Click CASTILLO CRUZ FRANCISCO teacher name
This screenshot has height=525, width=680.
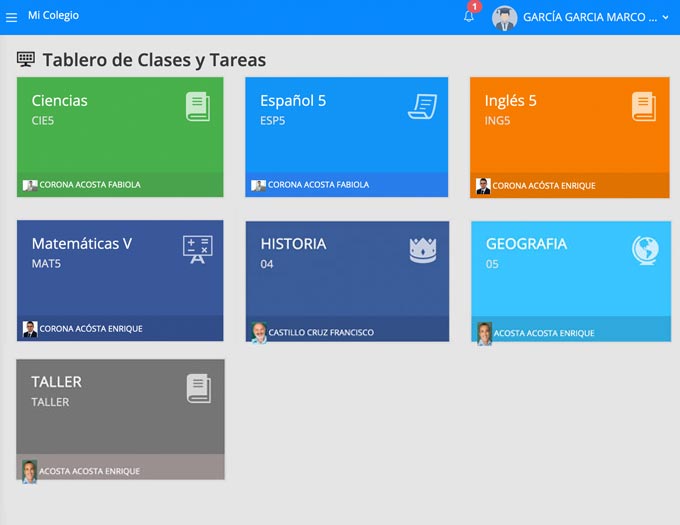click(x=321, y=333)
